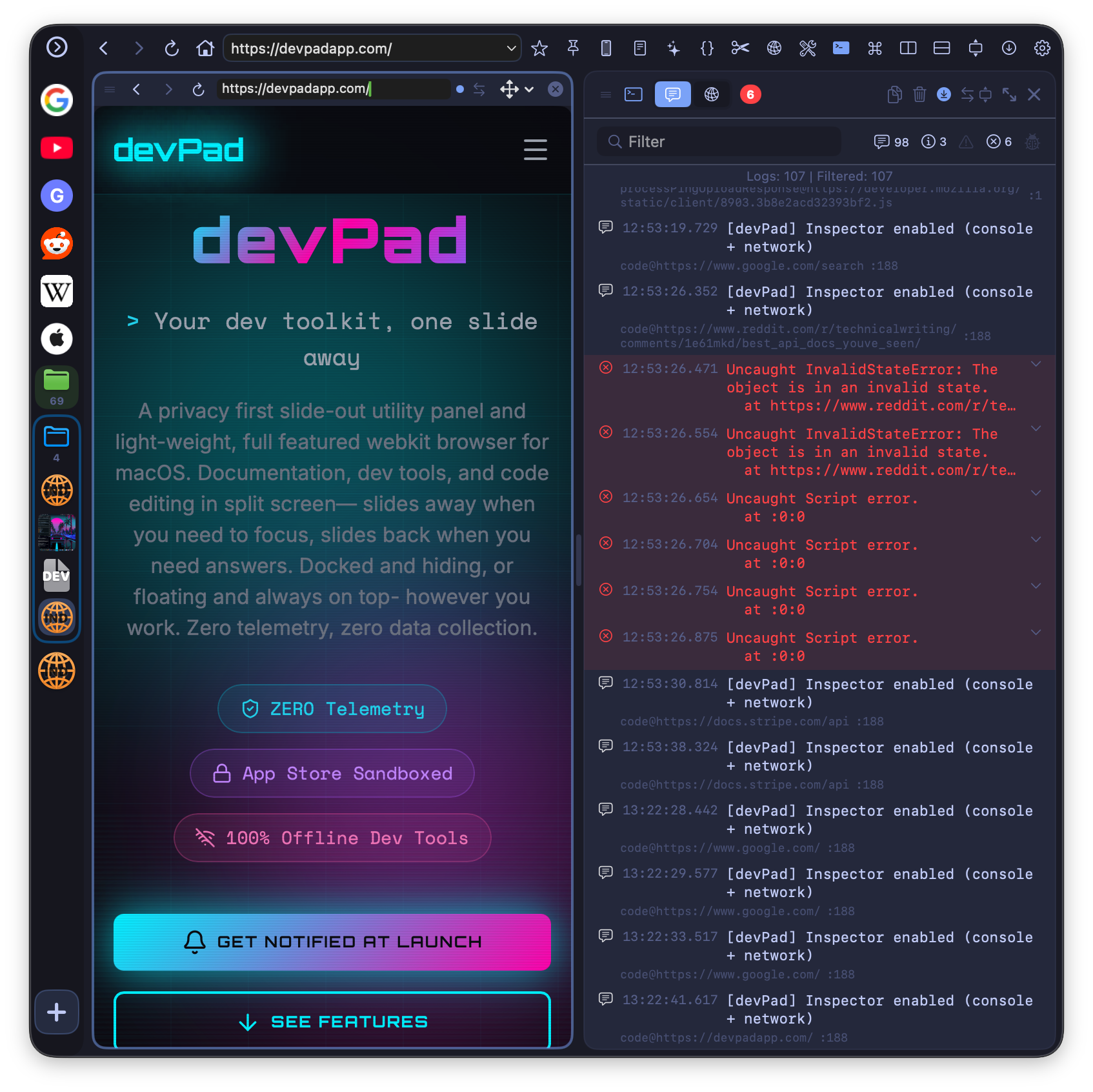Switch to the Console tab
The width and height of the screenshot is (1093, 1092).
pyautogui.click(x=673, y=94)
